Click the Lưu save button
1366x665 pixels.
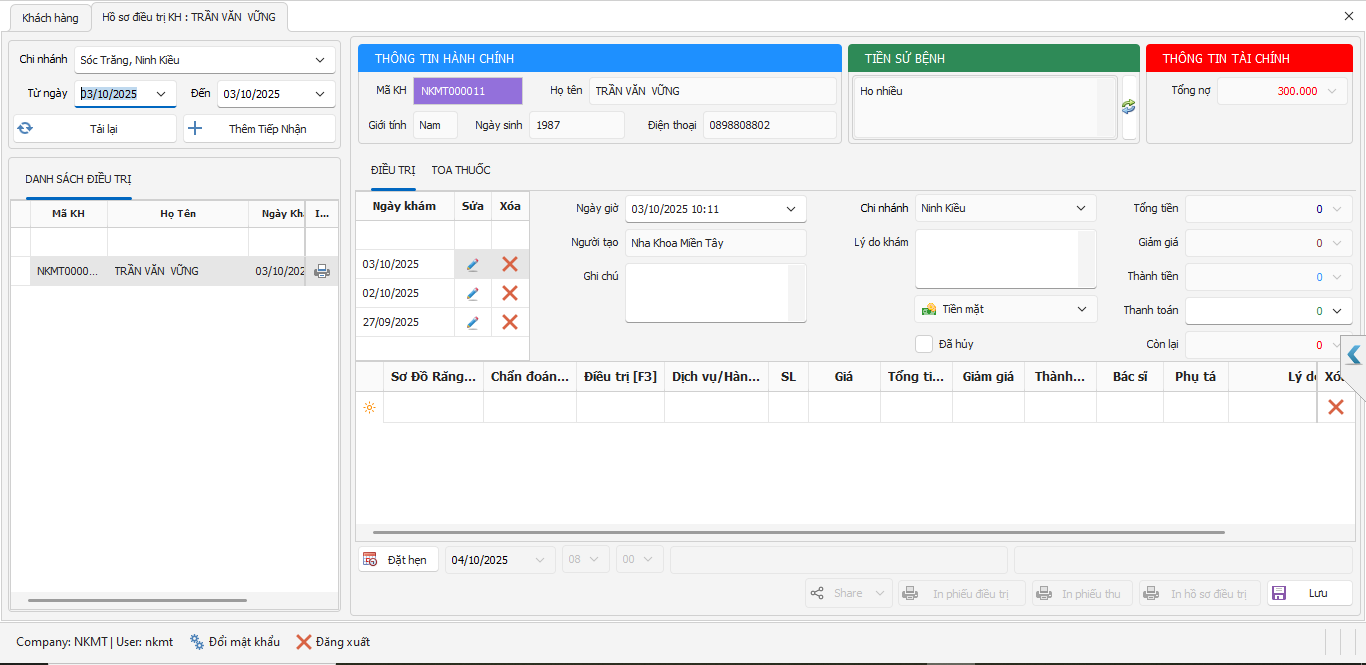click(1310, 593)
